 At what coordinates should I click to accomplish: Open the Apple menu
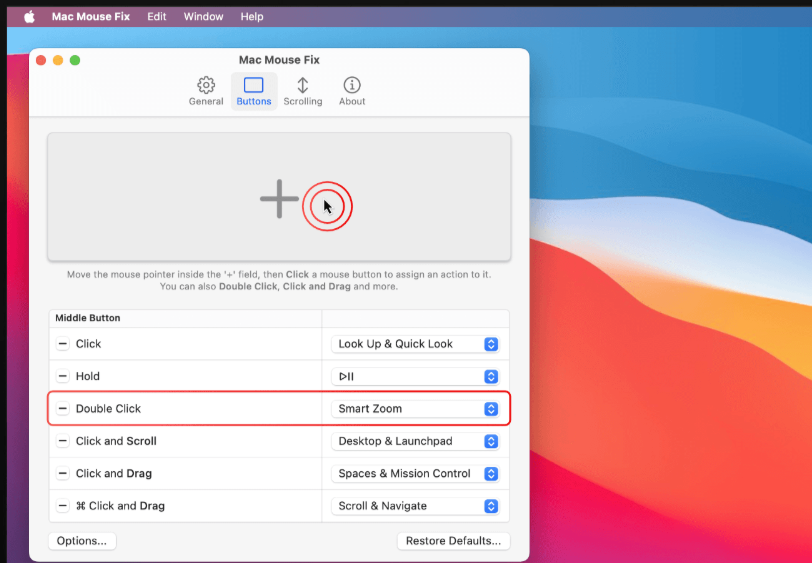click(30, 17)
